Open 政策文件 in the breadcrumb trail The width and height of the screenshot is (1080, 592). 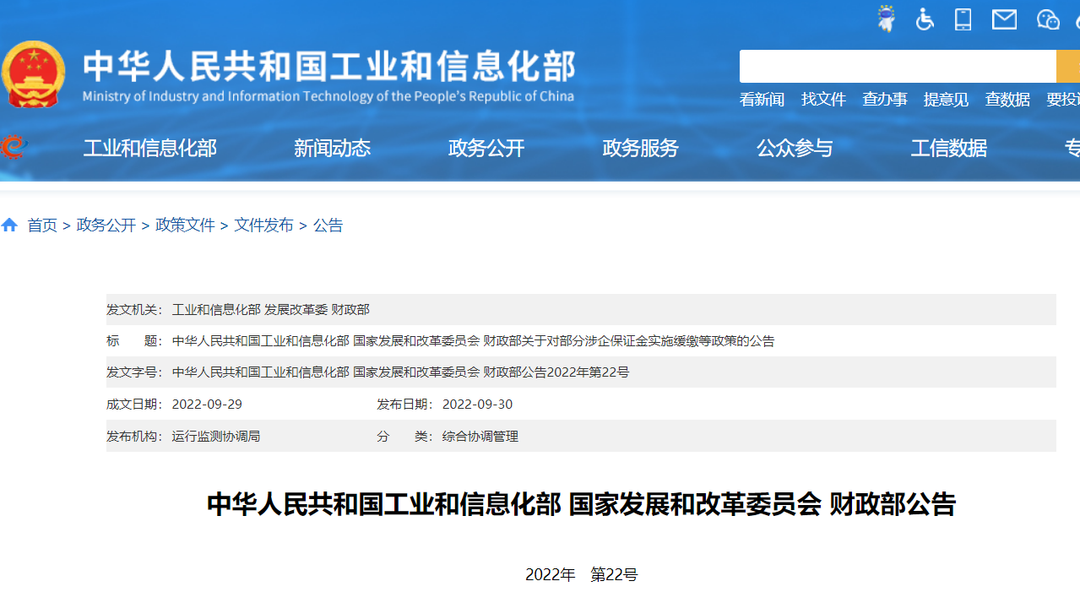click(x=184, y=225)
